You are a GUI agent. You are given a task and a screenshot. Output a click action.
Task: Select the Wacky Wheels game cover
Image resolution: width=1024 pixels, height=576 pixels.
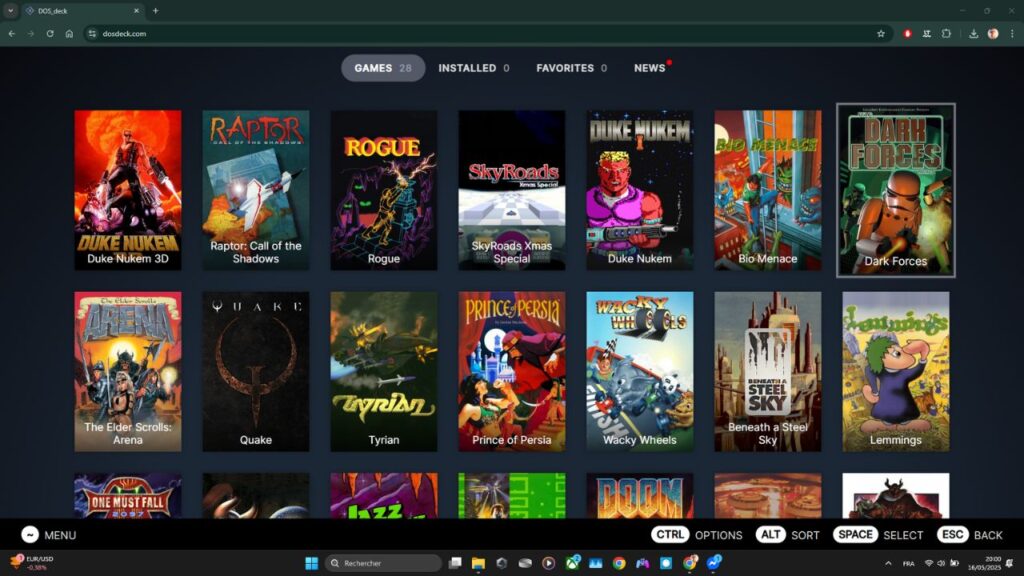click(x=640, y=372)
